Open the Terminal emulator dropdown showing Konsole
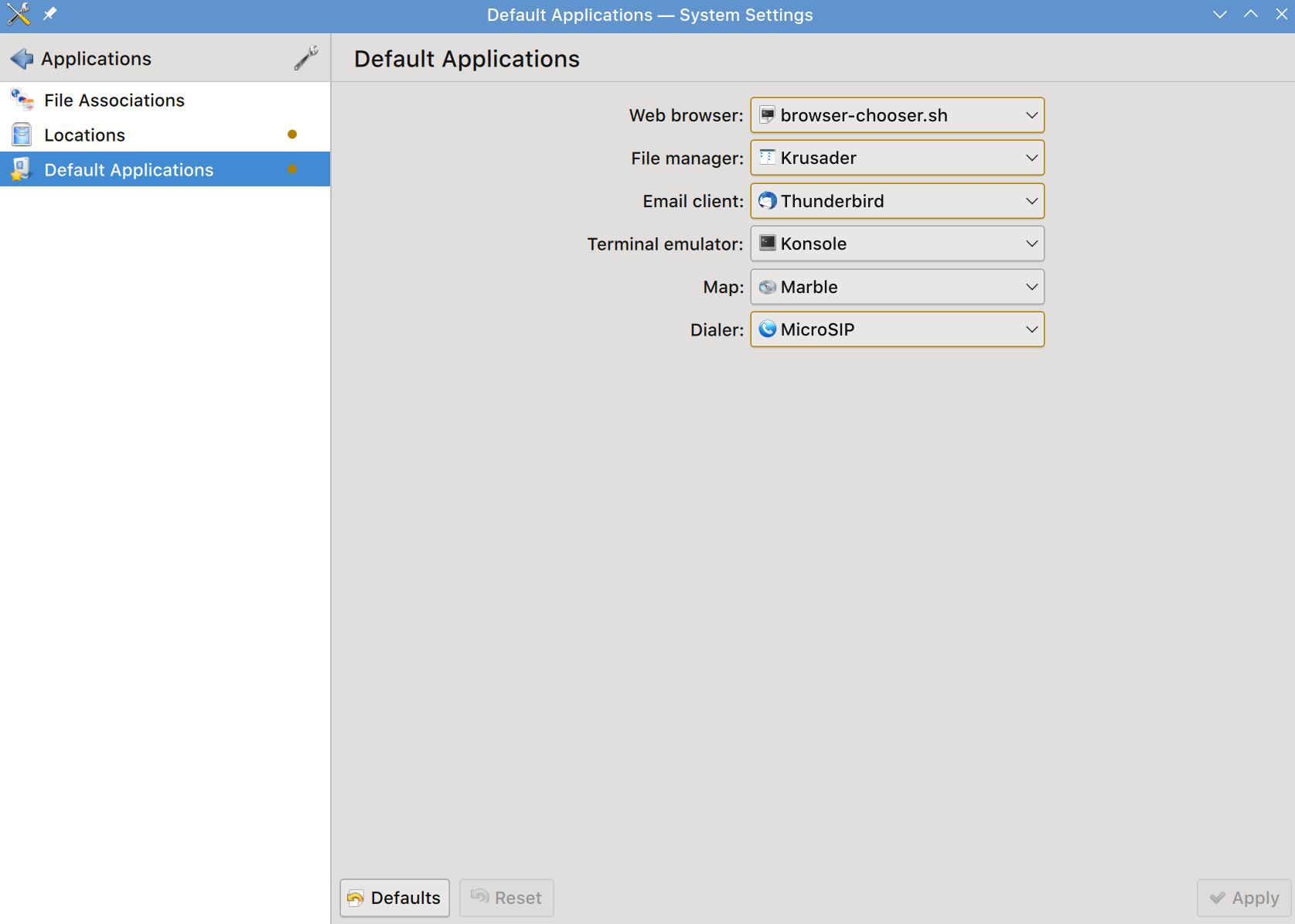Image resolution: width=1295 pixels, height=924 pixels. point(897,244)
